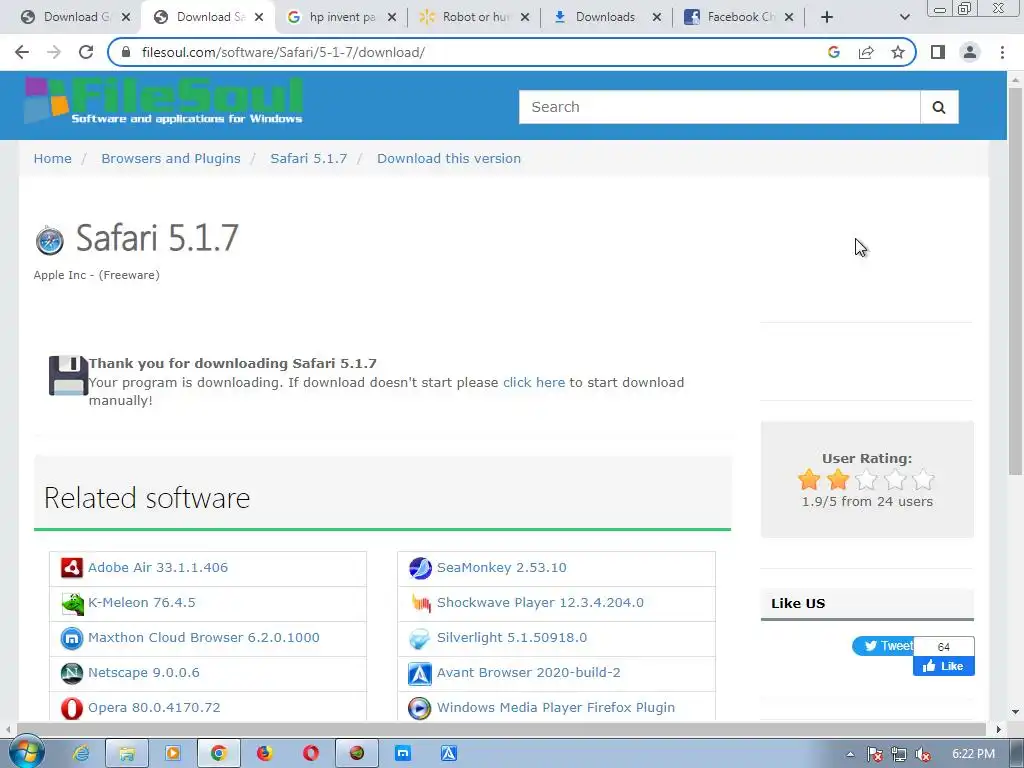Viewport: 1024px width, 768px height.
Task: Click the SeaMonkey icon
Action: point(420,568)
